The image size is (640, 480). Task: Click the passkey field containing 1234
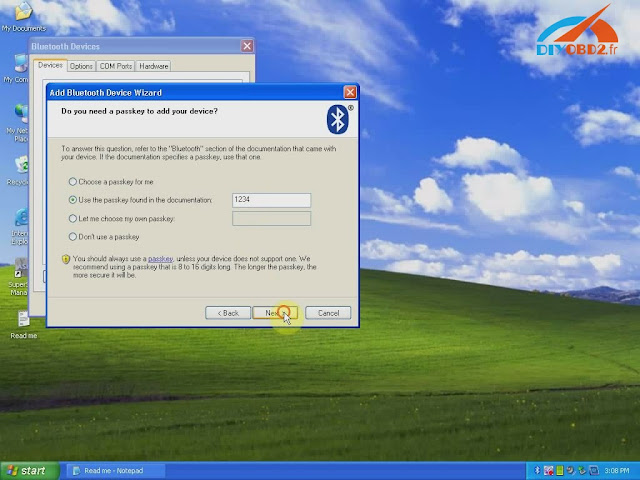point(271,200)
